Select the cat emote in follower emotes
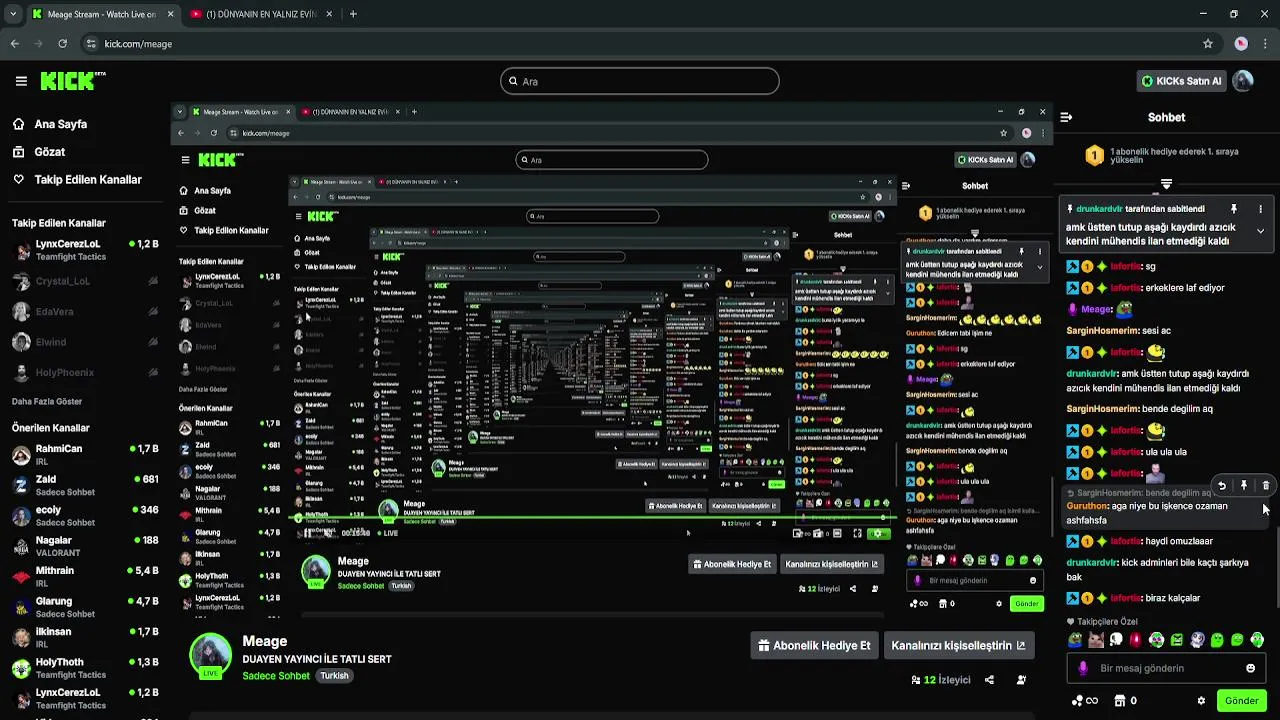The image size is (1280, 720). (x=1096, y=640)
